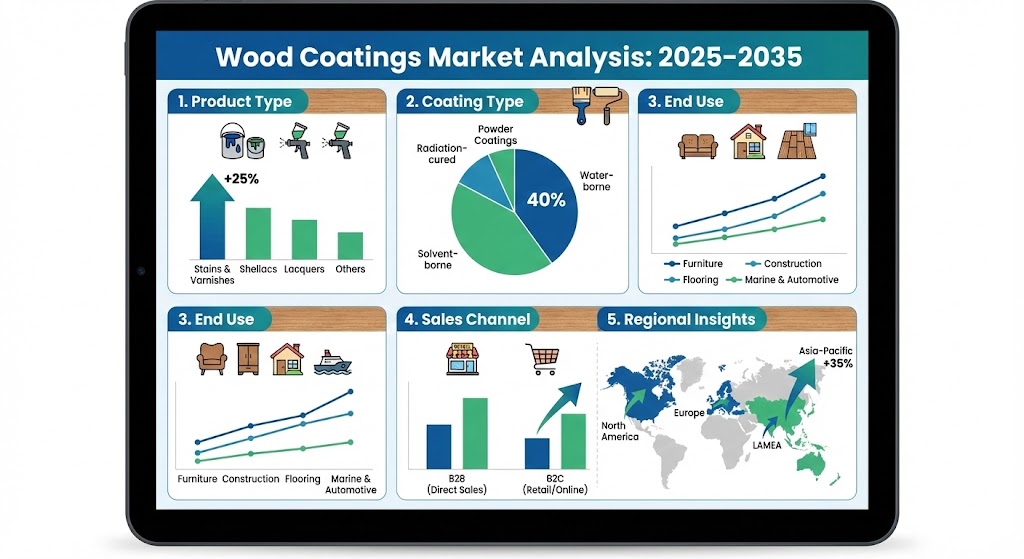This screenshot has height=559, width=1024.
Task: Select the wooden wardrobe icon
Action: click(249, 360)
